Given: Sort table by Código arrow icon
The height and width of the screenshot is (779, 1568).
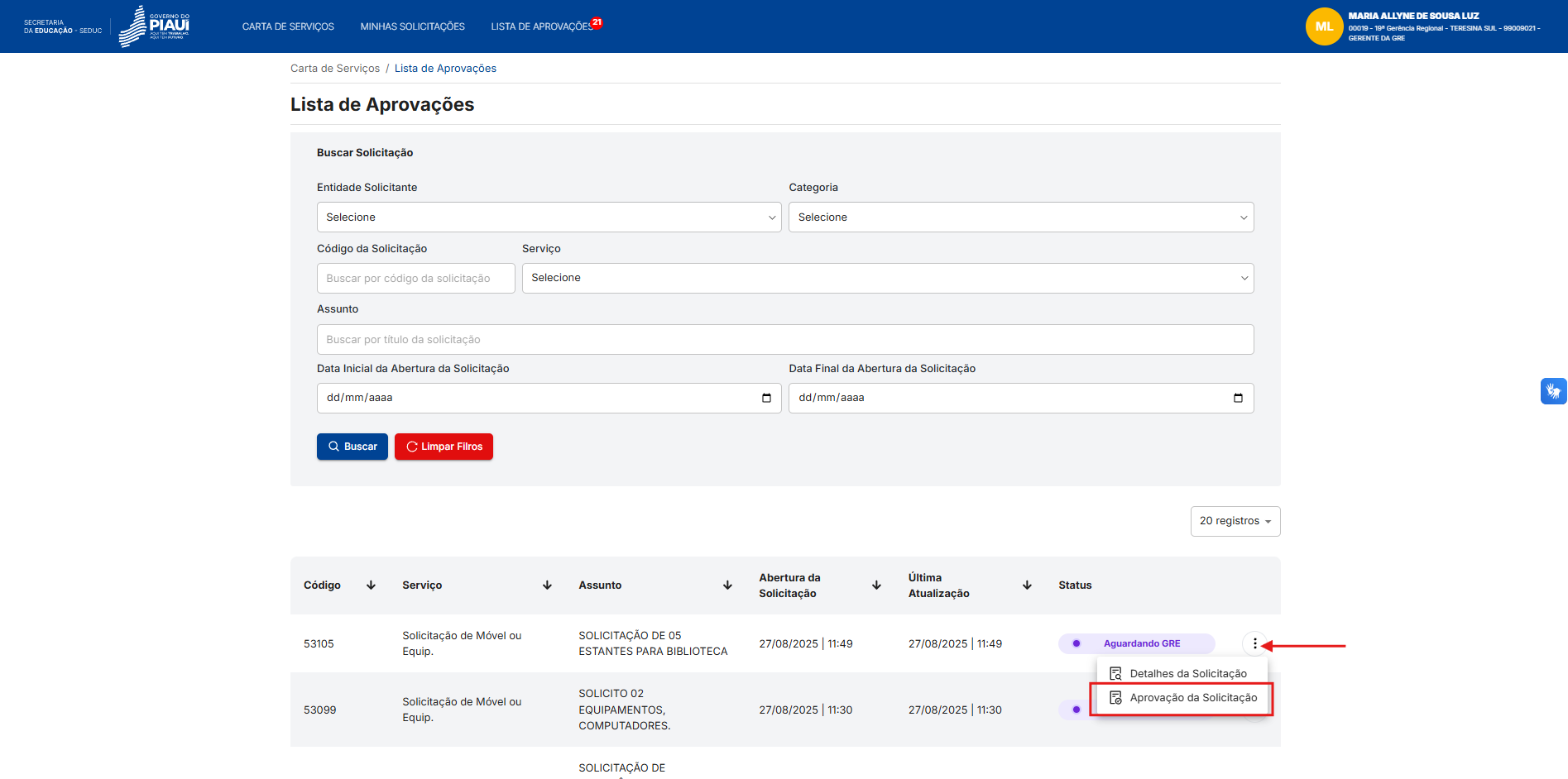Looking at the screenshot, I should 371,585.
